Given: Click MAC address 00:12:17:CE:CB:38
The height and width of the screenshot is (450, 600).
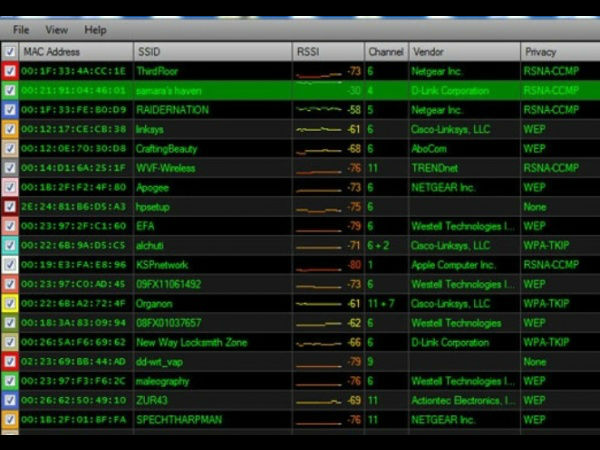Looking at the screenshot, I should coord(73,129).
